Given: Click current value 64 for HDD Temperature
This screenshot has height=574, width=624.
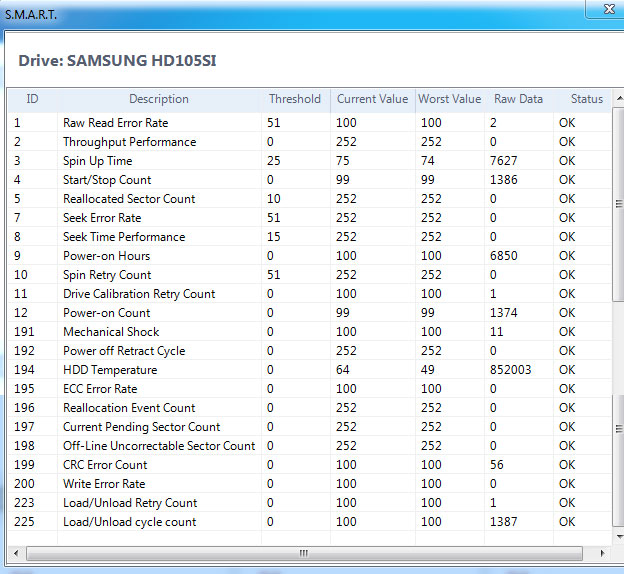Looking at the screenshot, I should coord(343,370).
